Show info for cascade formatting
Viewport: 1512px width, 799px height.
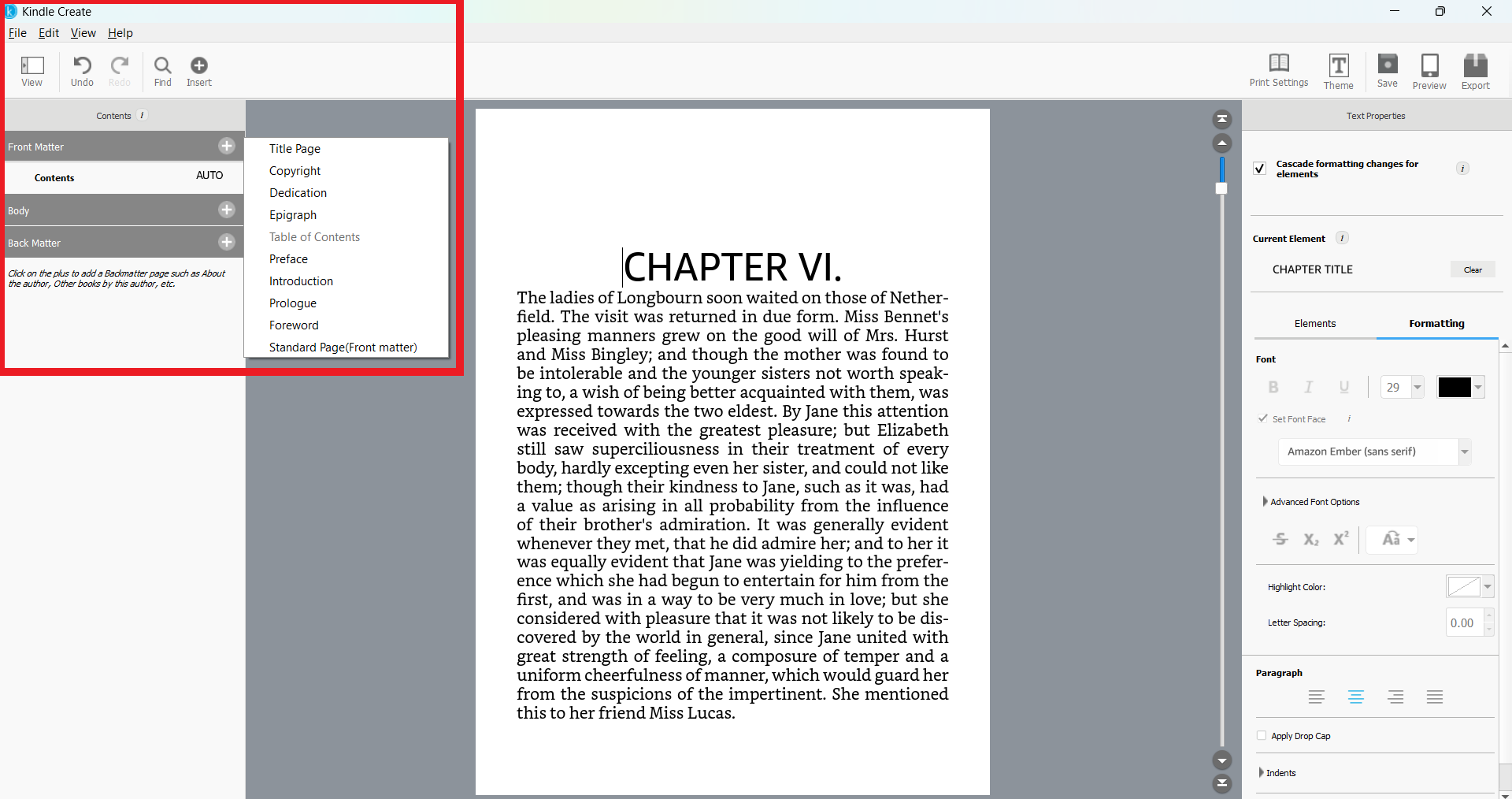(x=1462, y=169)
